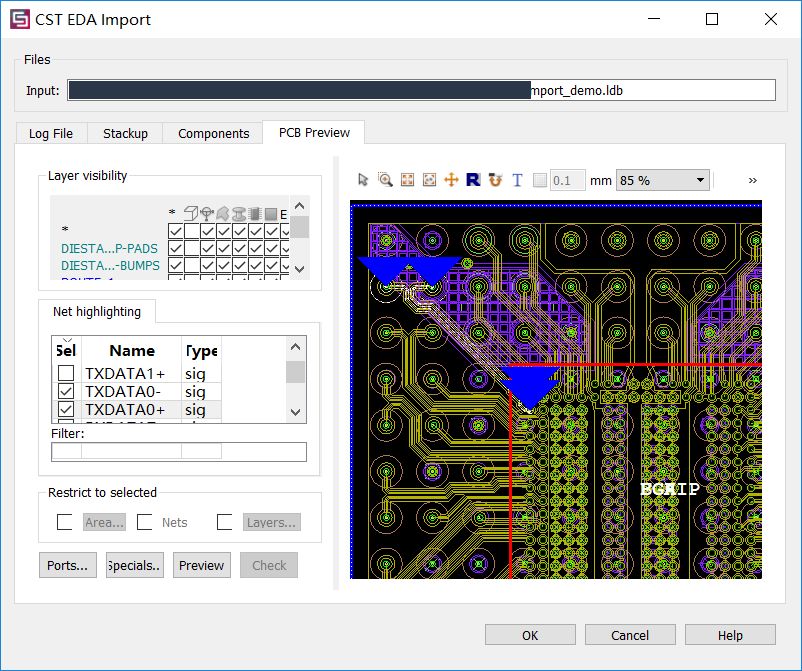The image size is (802, 671).
Task: Open Help for EDA Import
Action: tap(730, 635)
